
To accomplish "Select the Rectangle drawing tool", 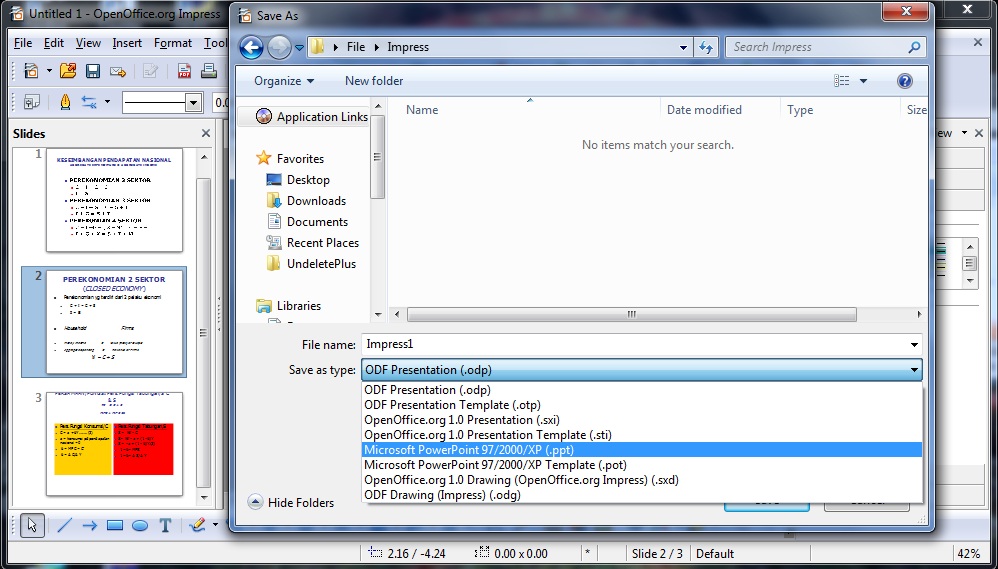I will pos(115,526).
